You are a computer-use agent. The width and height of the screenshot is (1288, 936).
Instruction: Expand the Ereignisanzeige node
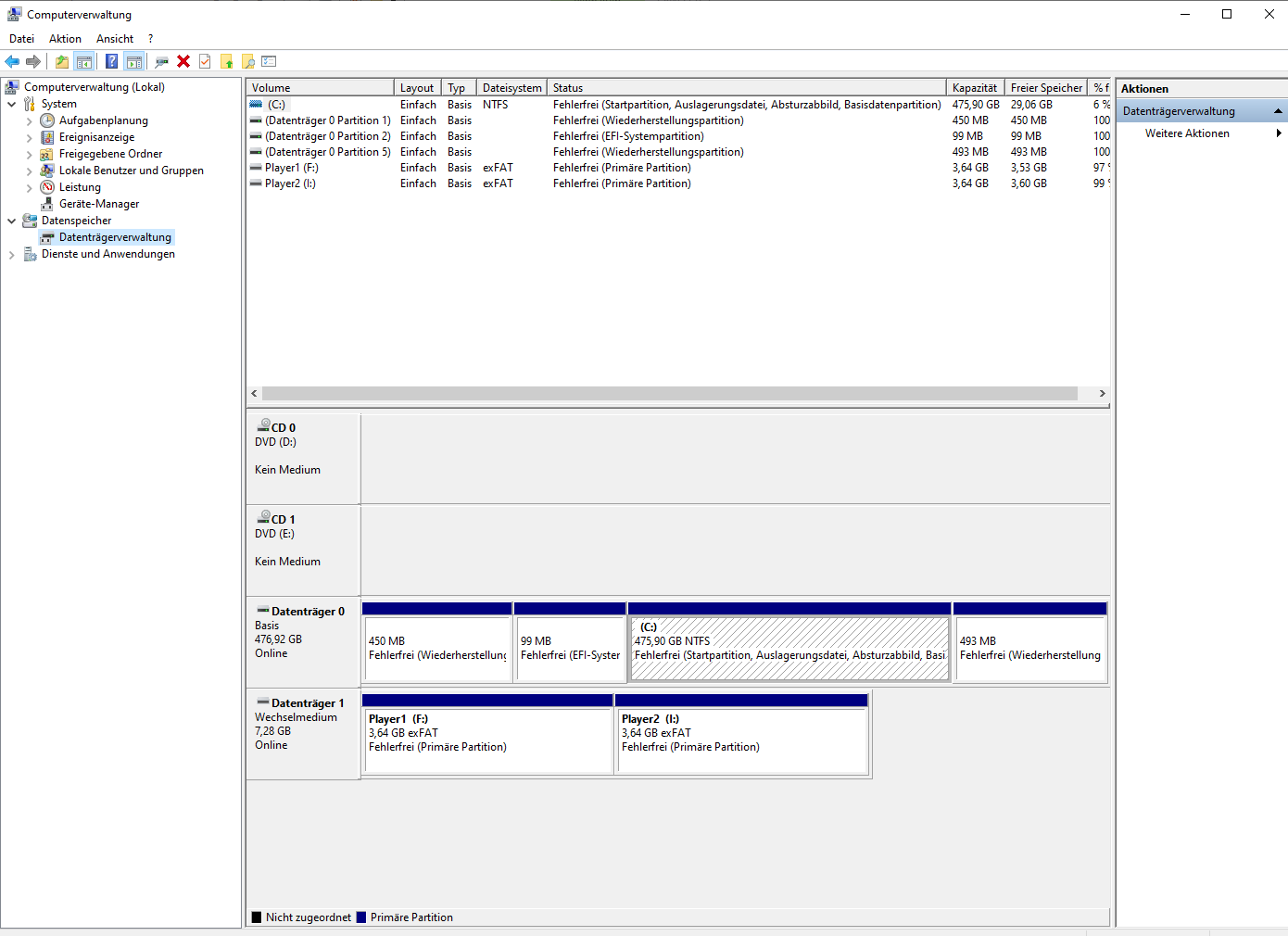[x=29, y=137]
